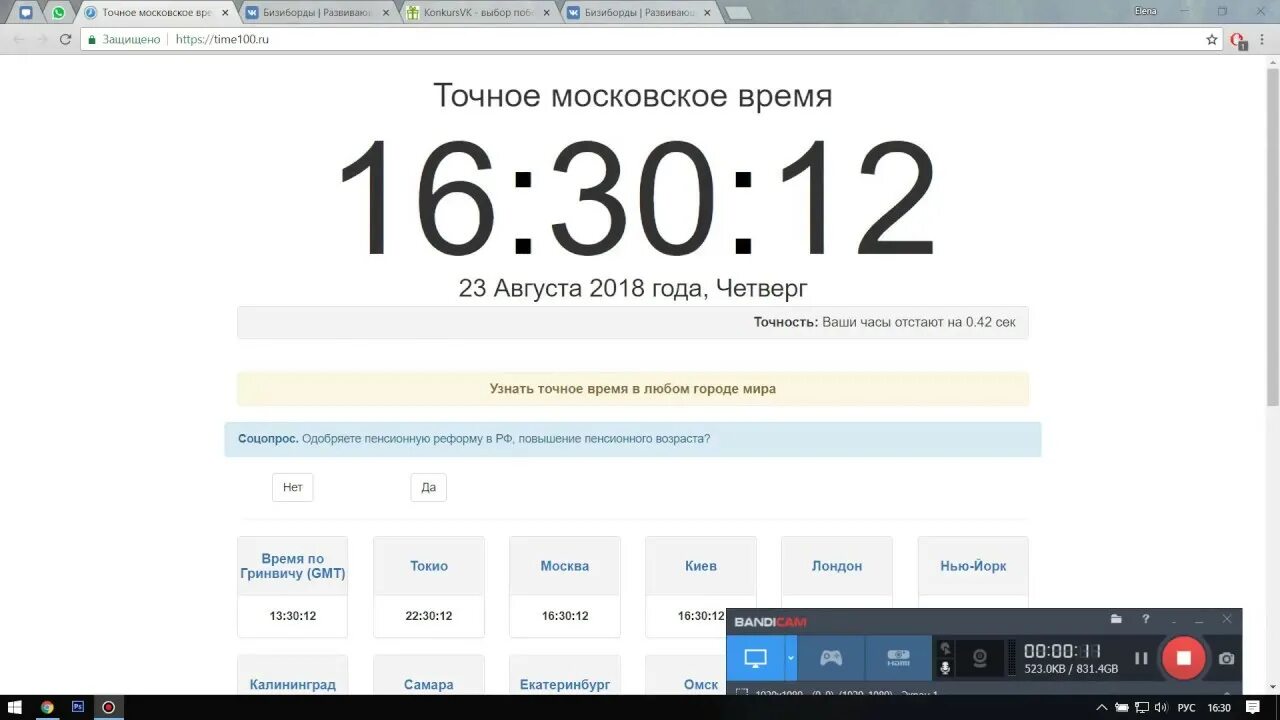Viewport: 1280px width, 720px height.
Task: Click the 22:30:12 Tokyo time value
Action: (x=428, y=616)
